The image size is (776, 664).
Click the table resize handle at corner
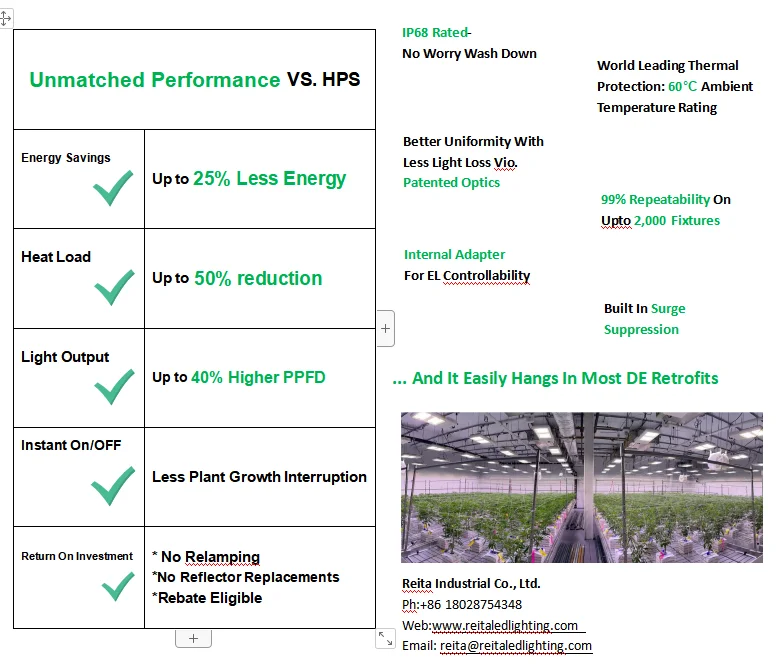click(386, 638)
